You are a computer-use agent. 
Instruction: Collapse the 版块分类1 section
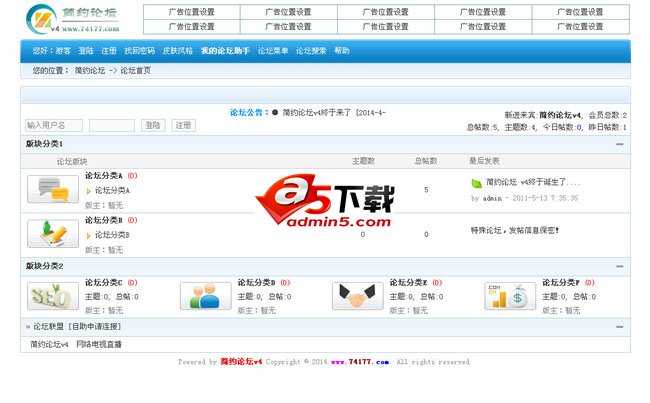(x=620, y=144)
